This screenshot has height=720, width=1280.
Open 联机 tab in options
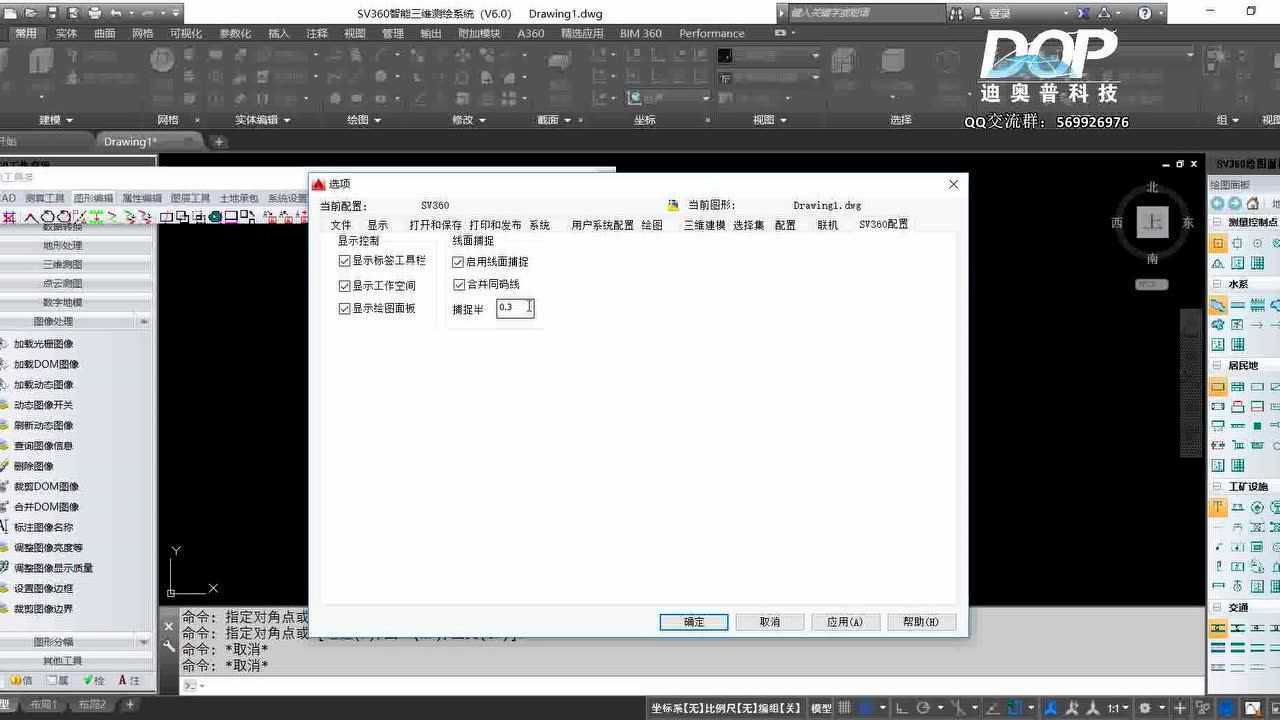(828, 225)
